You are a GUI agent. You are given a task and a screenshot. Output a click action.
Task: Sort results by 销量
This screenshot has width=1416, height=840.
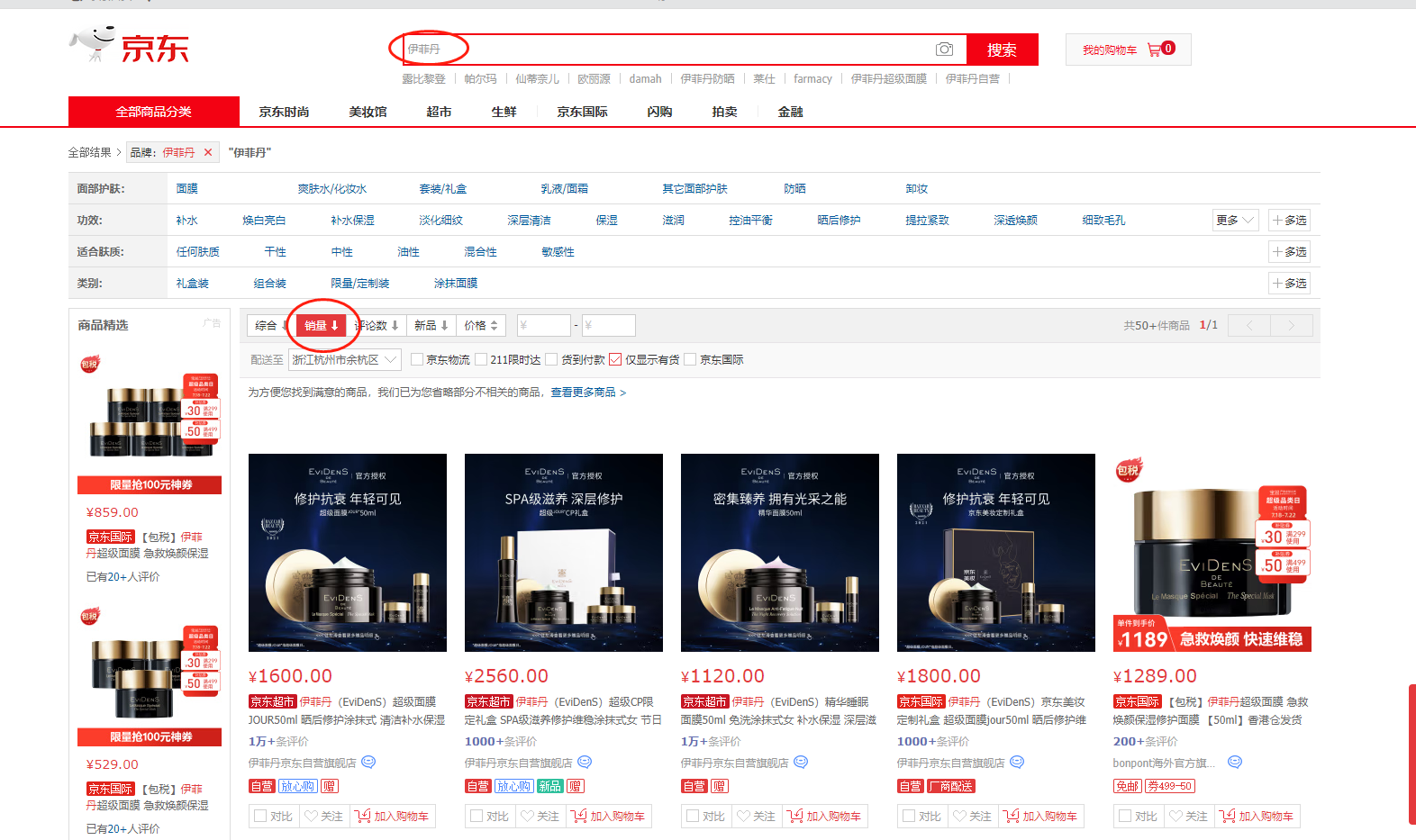(321, 325)
